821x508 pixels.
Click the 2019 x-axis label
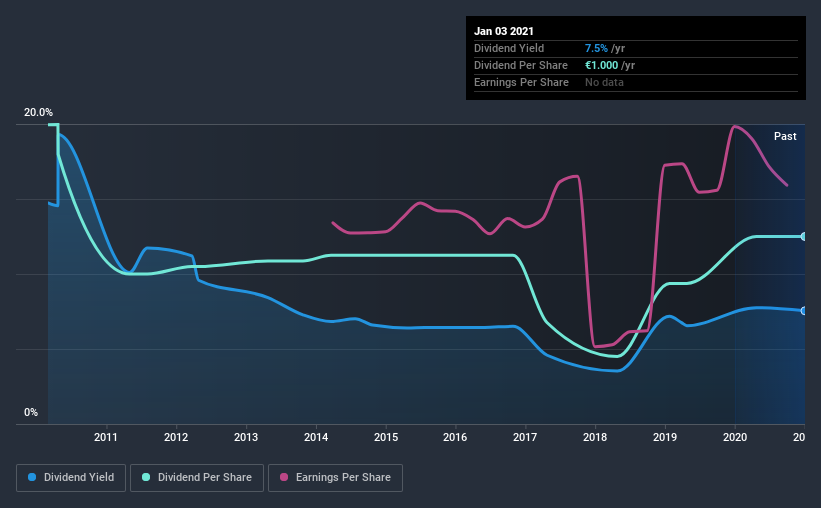click(x=665, y=437)
